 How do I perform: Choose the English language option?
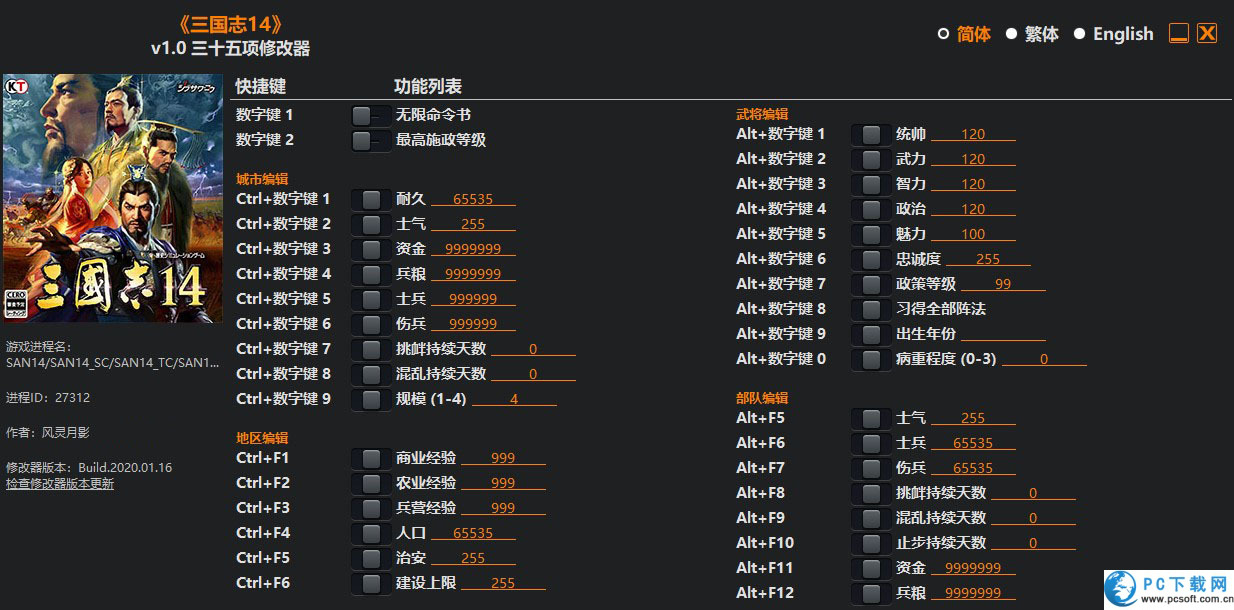[x=1079, y=34]
